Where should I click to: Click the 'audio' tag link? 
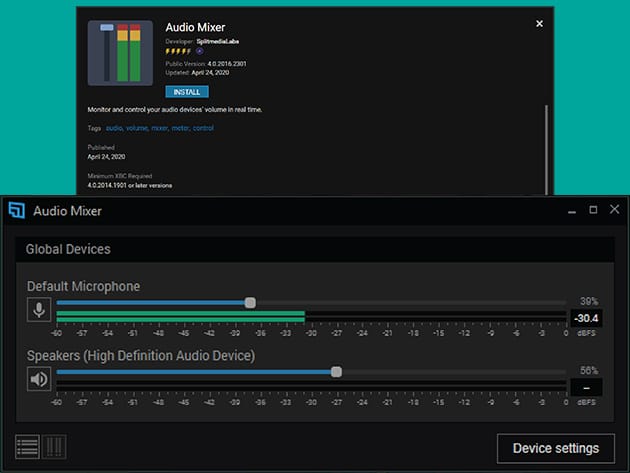(x=114, y=128)
